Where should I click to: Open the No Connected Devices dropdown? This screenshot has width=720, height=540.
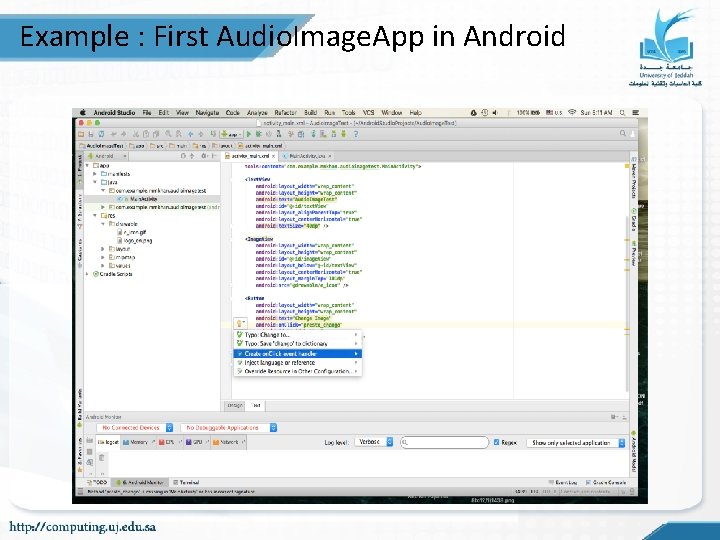click(x=135, y=428)
